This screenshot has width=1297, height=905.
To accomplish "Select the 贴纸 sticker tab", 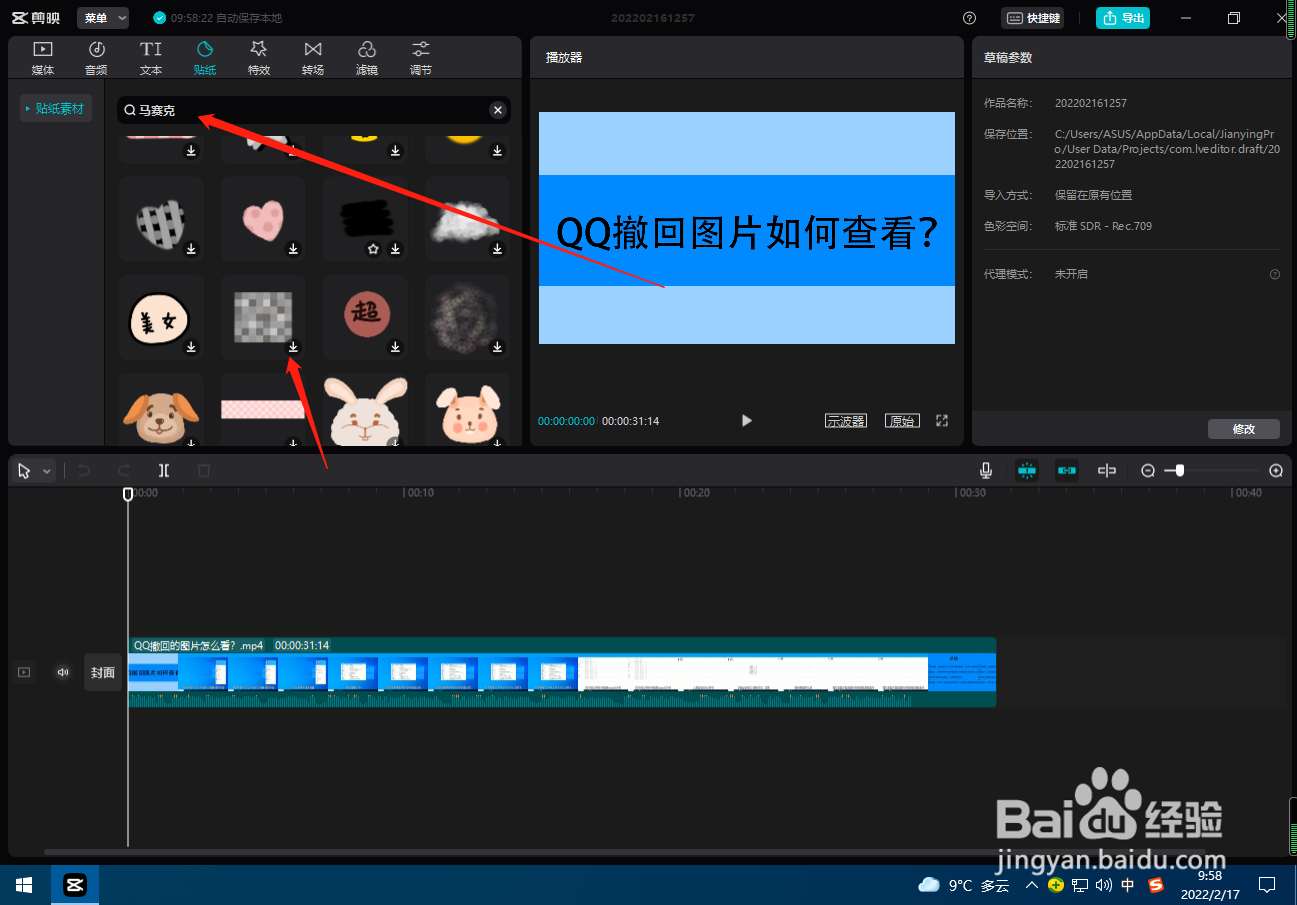I will (205, 58).
